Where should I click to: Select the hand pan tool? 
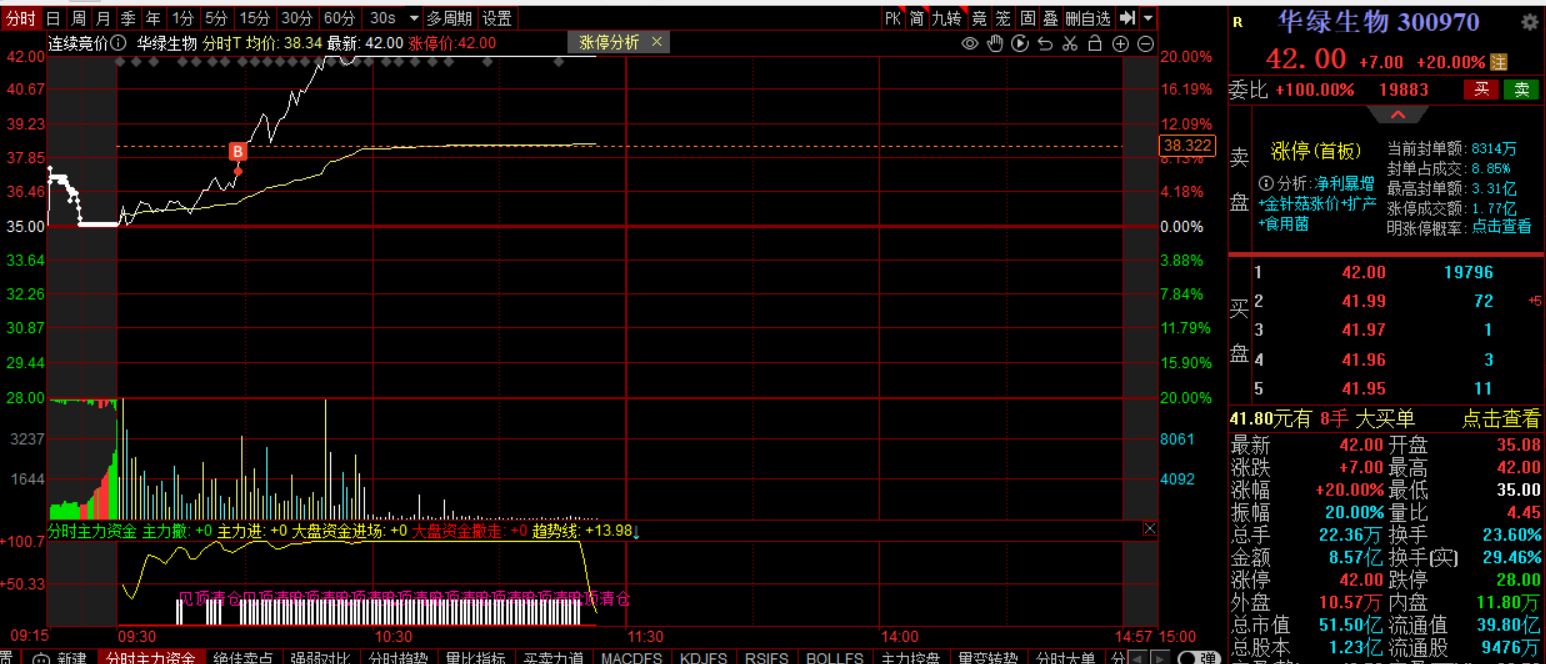(x=994, y=43)
